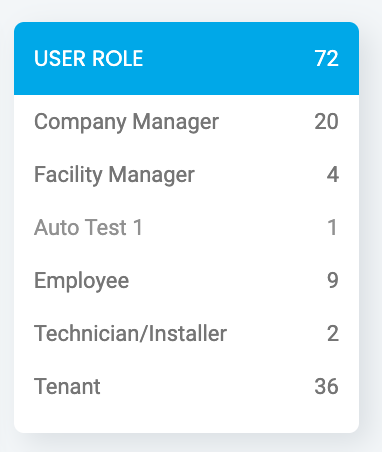Click the count 9 beside Employee
Viewport: 382px width, 452px height.
pos(333,280)
